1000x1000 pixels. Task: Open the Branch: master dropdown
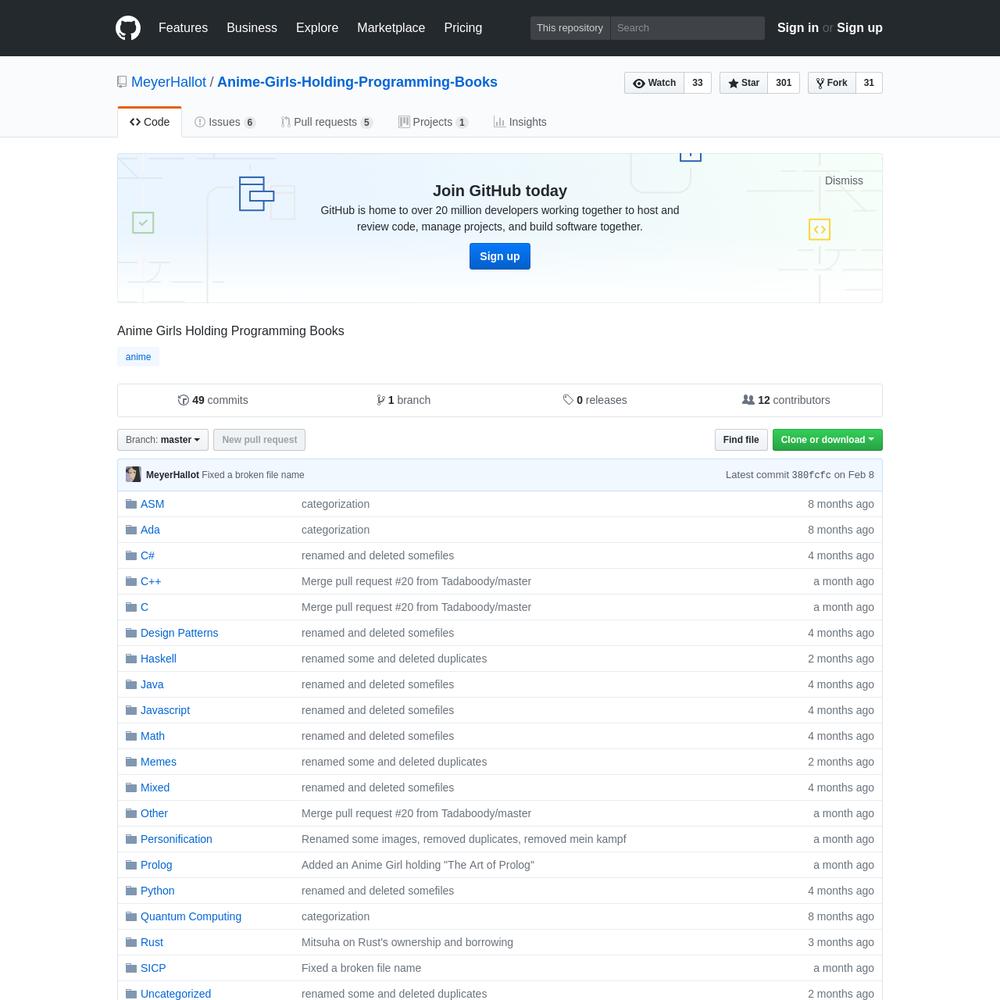point(163,440)
